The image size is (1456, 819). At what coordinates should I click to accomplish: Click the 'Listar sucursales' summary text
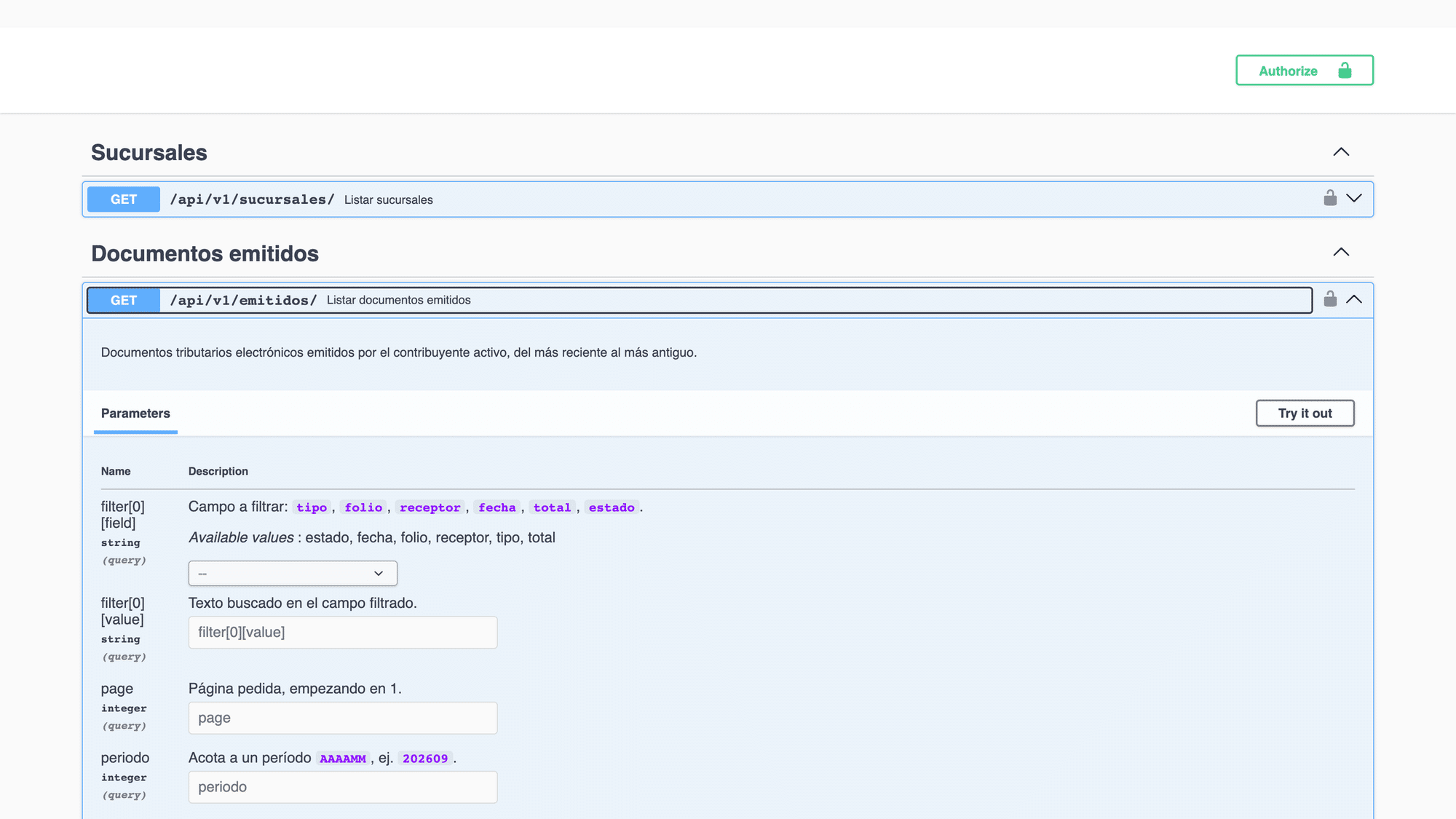[x=389, y=200]
